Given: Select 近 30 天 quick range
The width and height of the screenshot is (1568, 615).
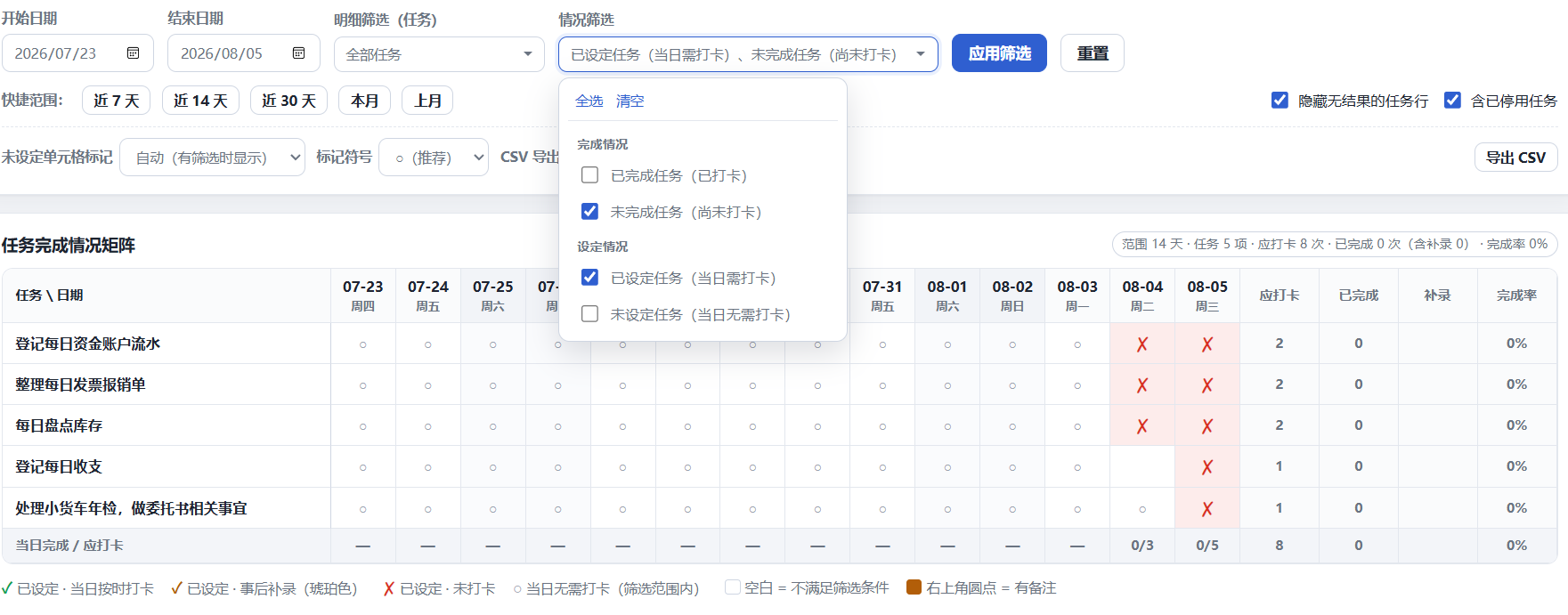Looking at the screenshot, I should tap(288, 101).
